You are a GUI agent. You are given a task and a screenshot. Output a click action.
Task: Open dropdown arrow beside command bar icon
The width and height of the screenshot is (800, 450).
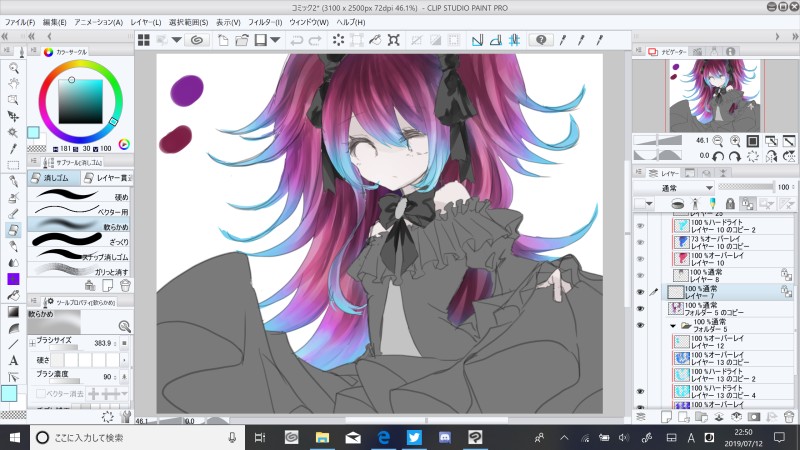point(177,40)
